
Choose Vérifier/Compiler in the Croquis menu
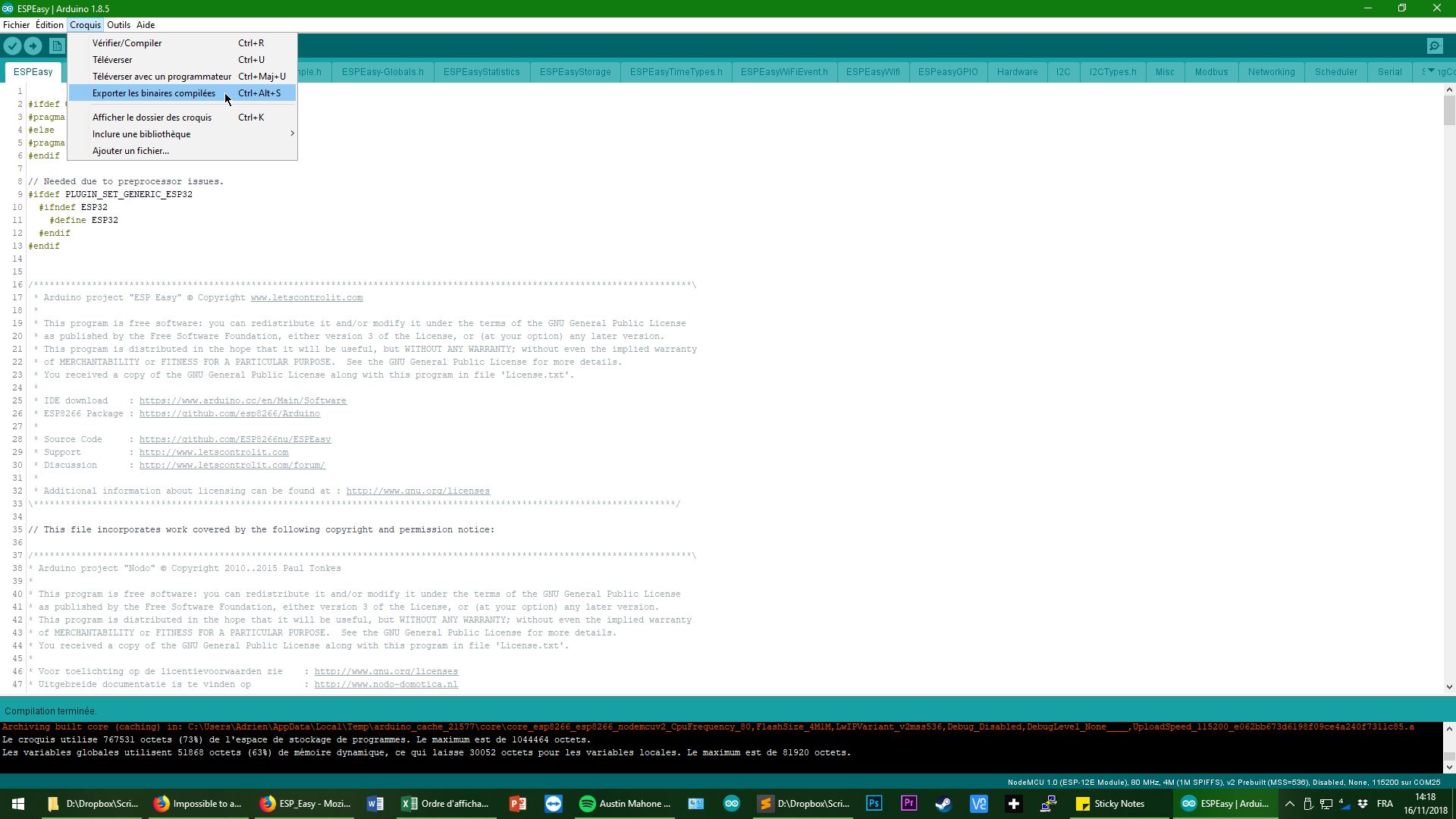(182, 43)
